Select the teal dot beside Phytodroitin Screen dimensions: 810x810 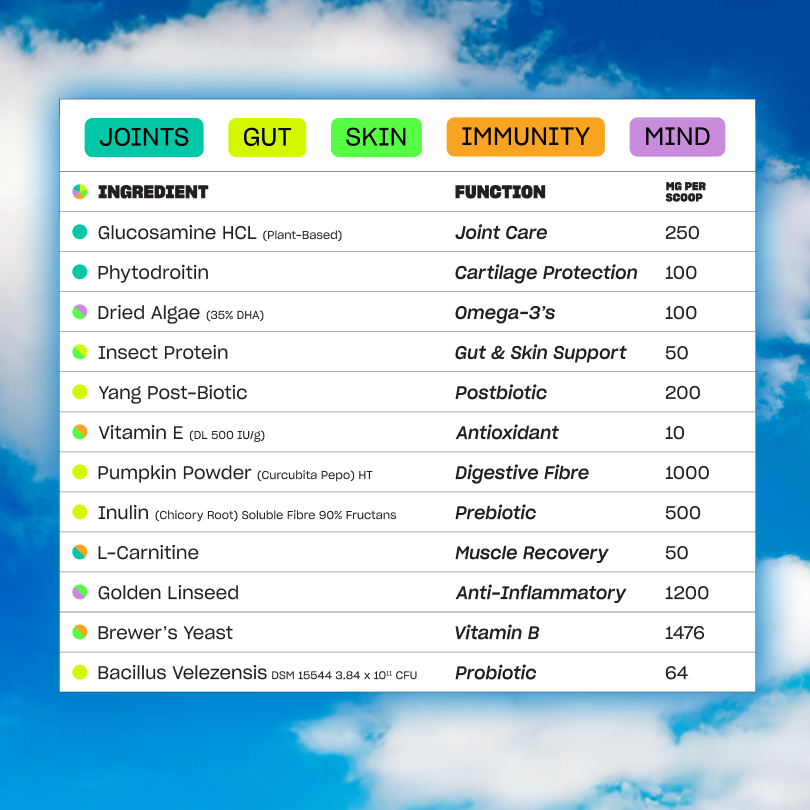pyautogui.click(x=80, y=273)
